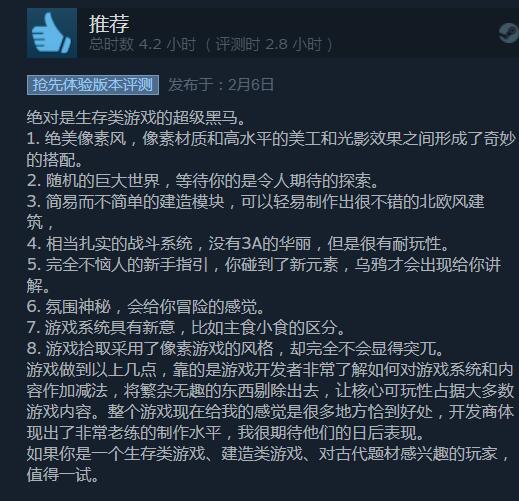The width and height of the screenshot is (519, 501).
Task: Click point 7 about 主食小食的区分
Action: (x=186, y=328)
